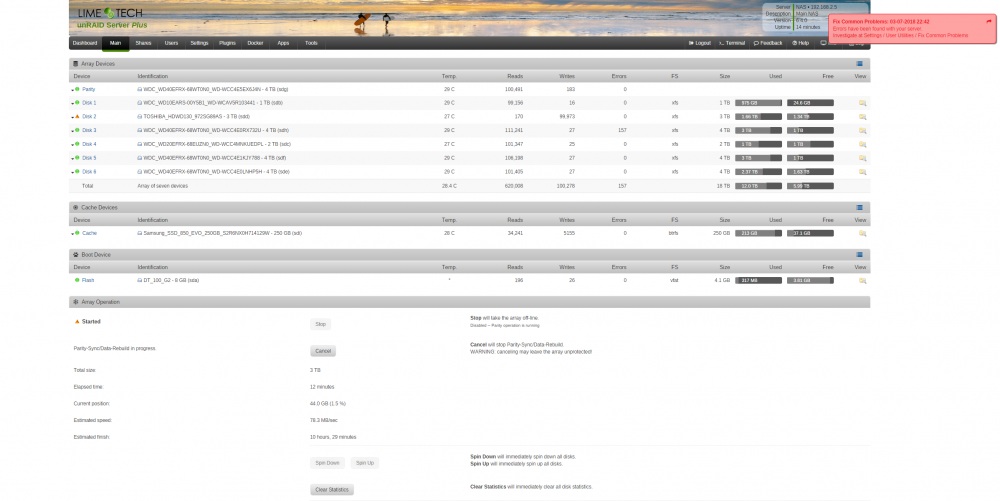Click disk icon beside the Samsung_SSD_850_EVO identification

point(140,233)
